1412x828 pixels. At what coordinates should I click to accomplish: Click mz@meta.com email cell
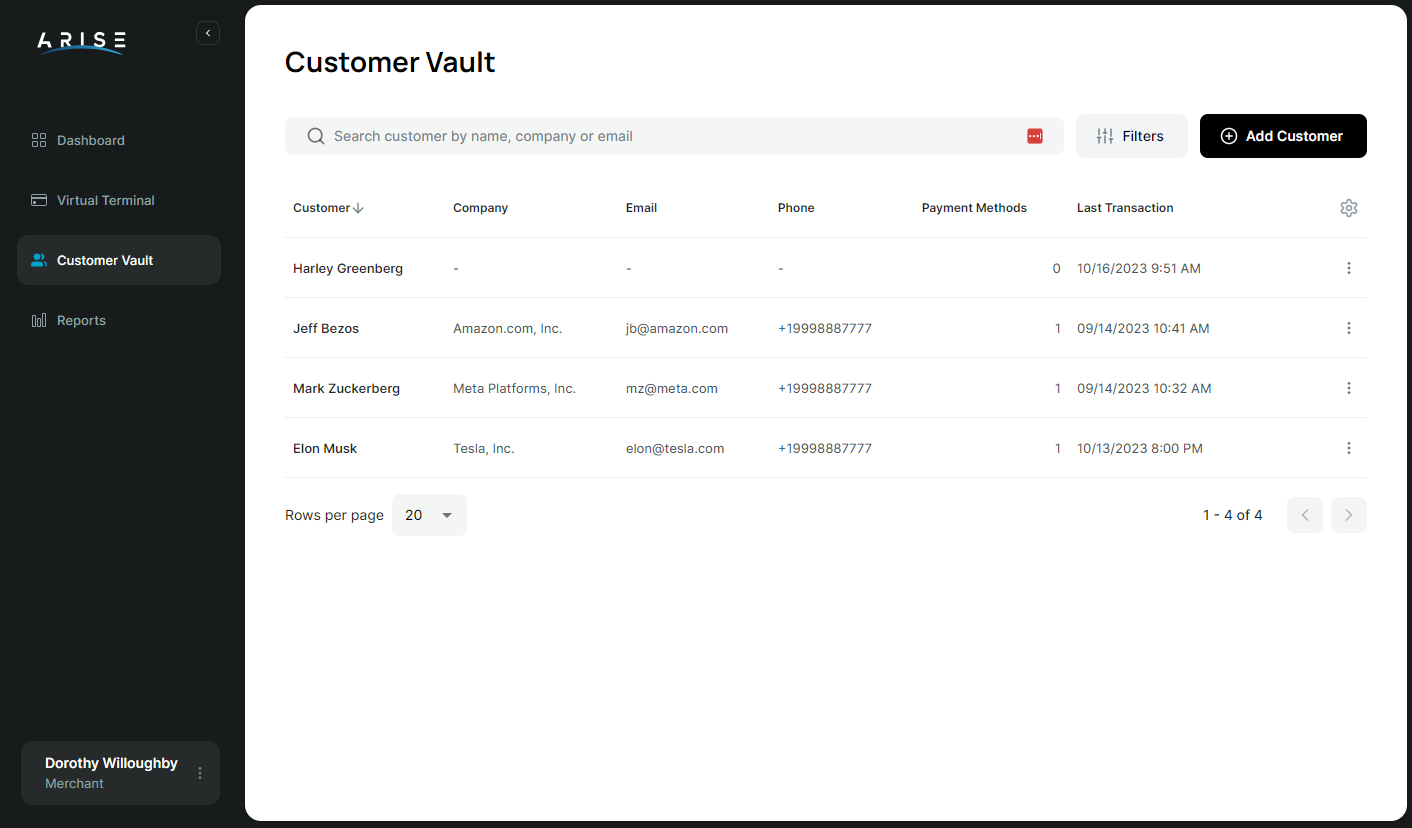pos(672,388)
